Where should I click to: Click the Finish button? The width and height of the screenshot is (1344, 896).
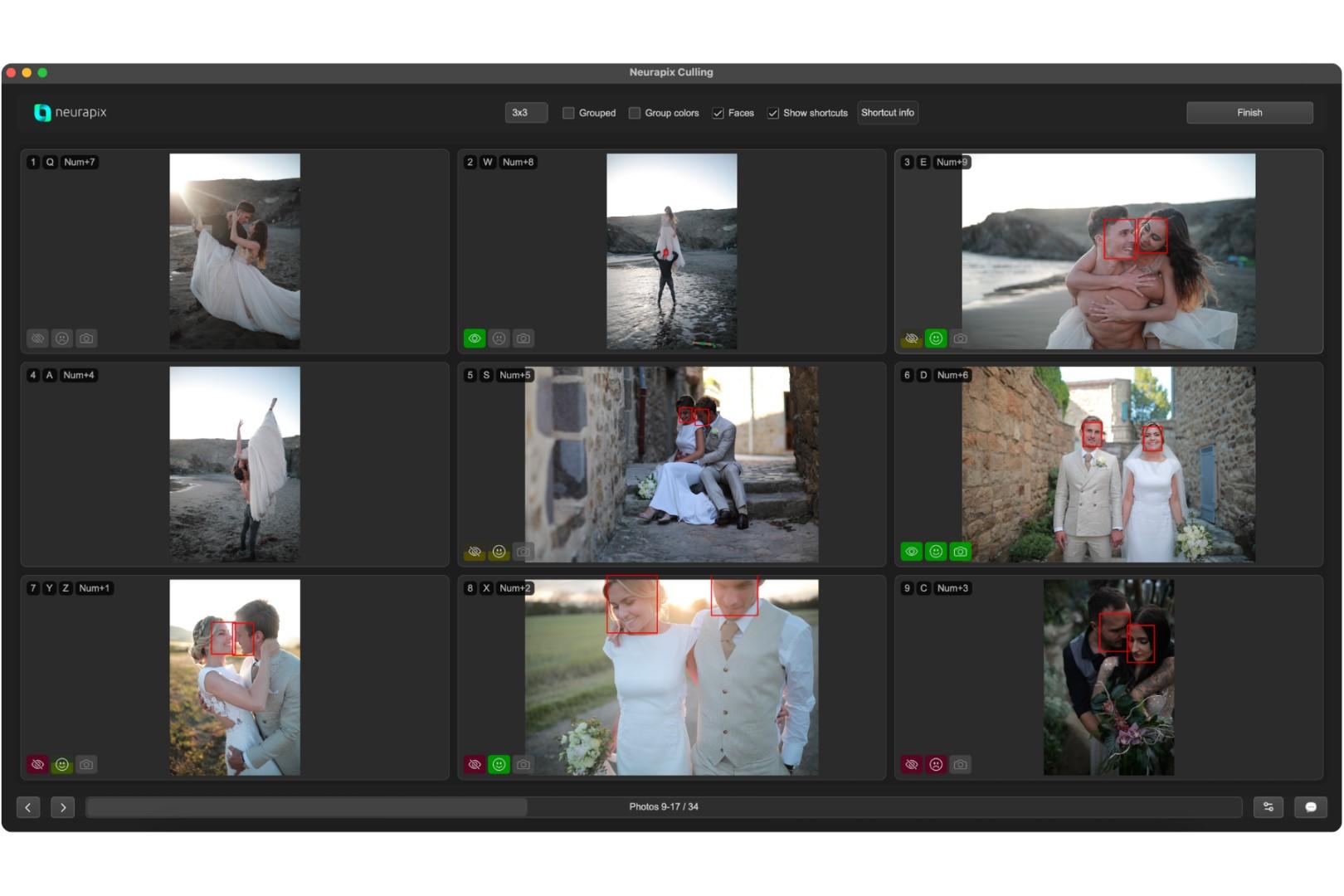coord(1249,113)
